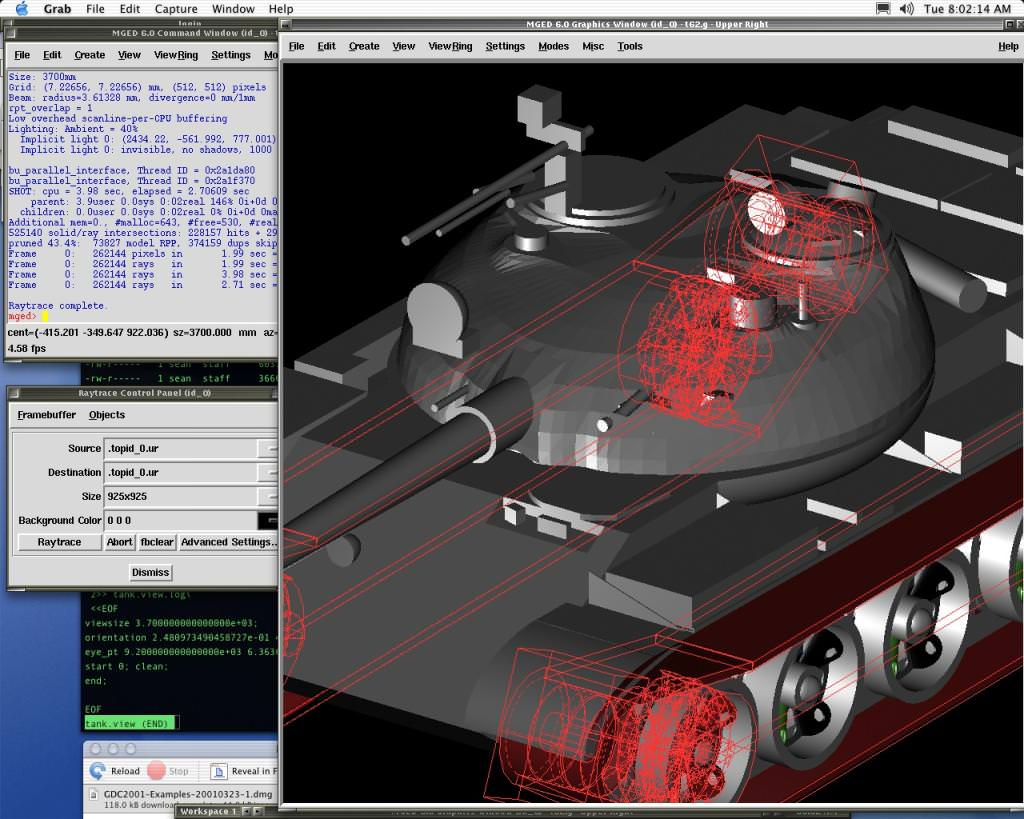Expand the Source dropdown in Raytrace panel
The image size is (1024, 819).
267,449
